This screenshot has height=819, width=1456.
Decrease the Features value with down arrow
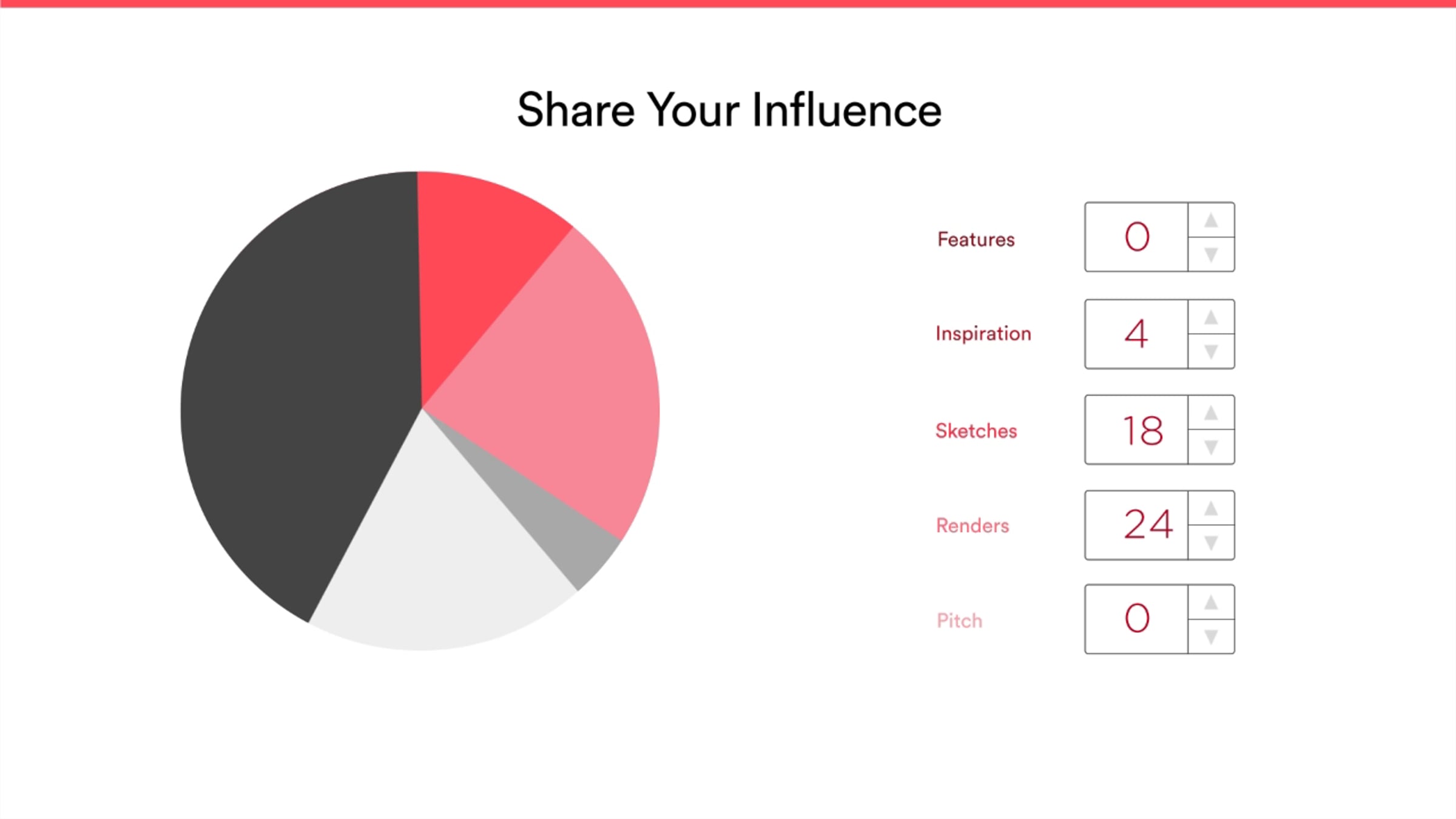click(x=1211, y=254)
